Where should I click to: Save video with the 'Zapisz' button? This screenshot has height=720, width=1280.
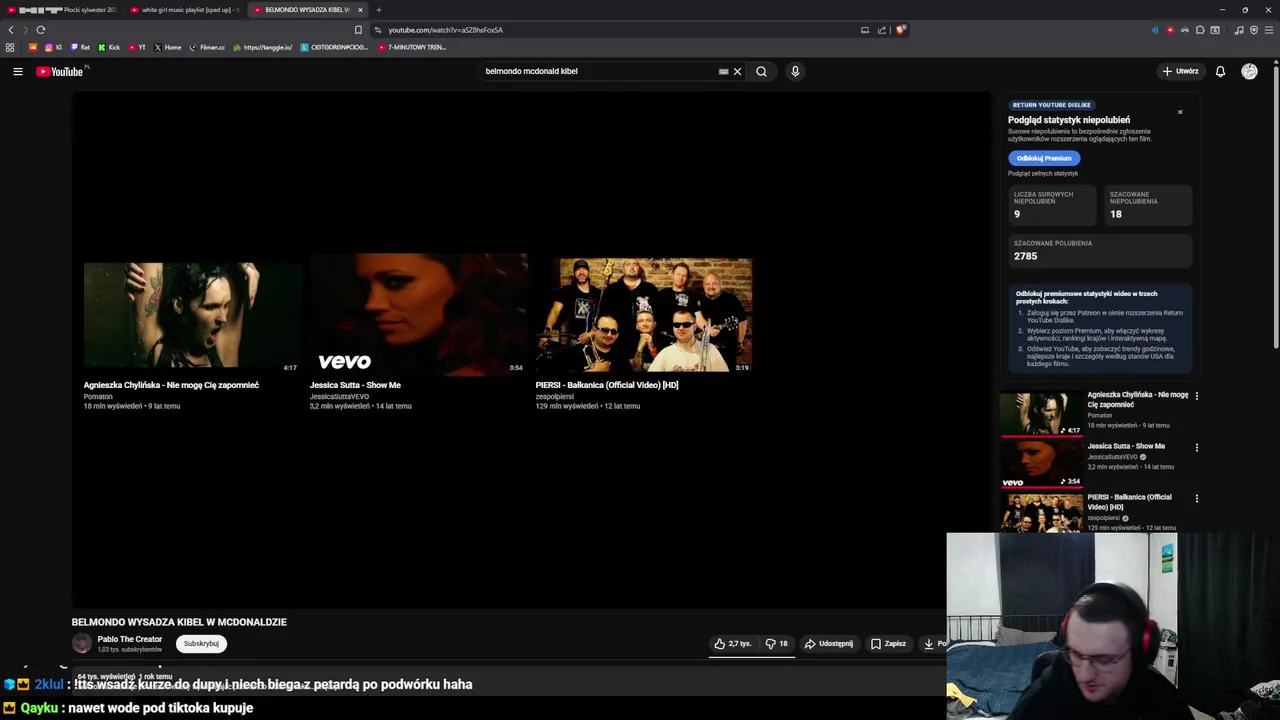click(888, 644)
